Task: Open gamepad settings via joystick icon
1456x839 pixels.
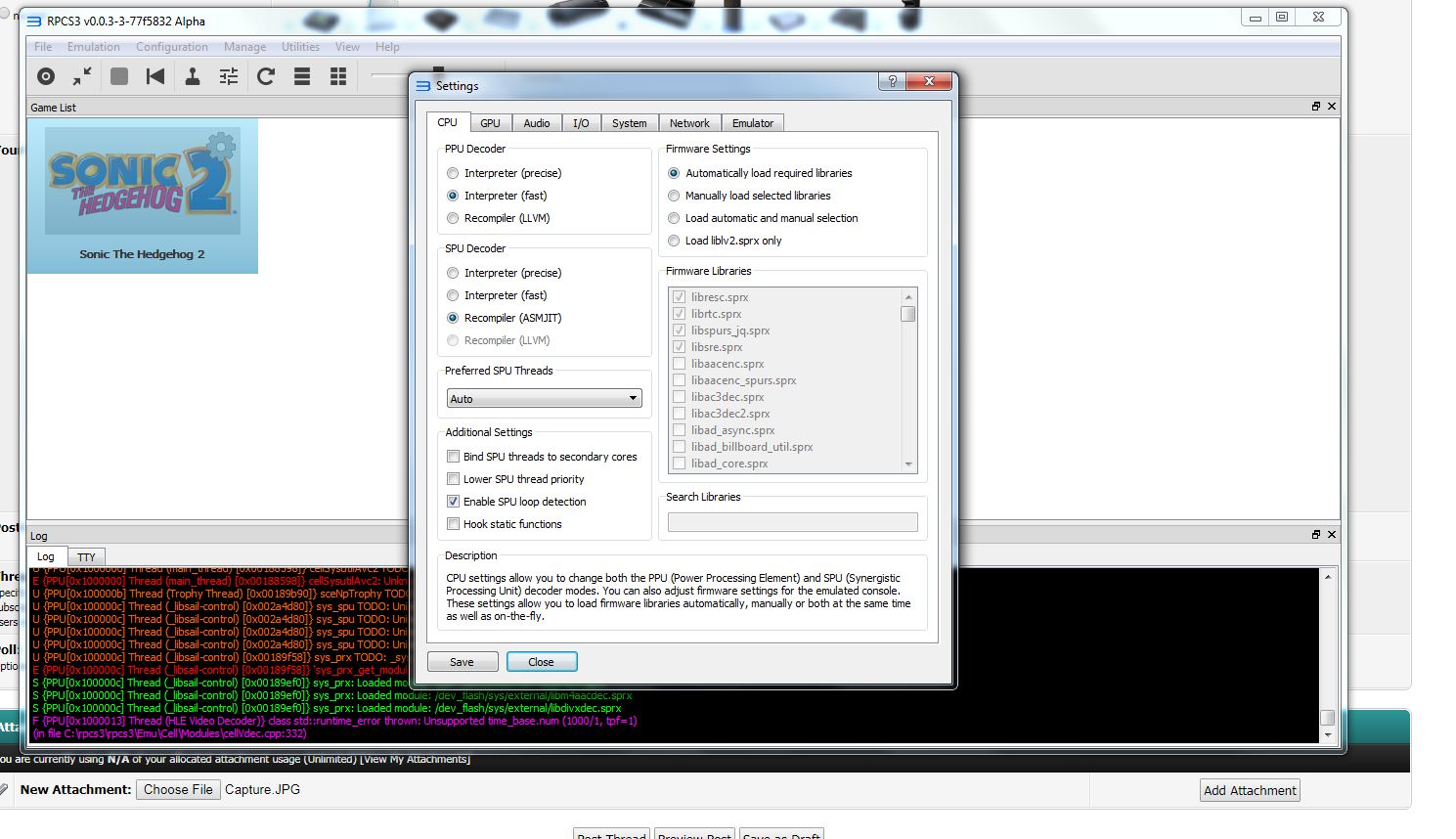Action: [193, 76]
